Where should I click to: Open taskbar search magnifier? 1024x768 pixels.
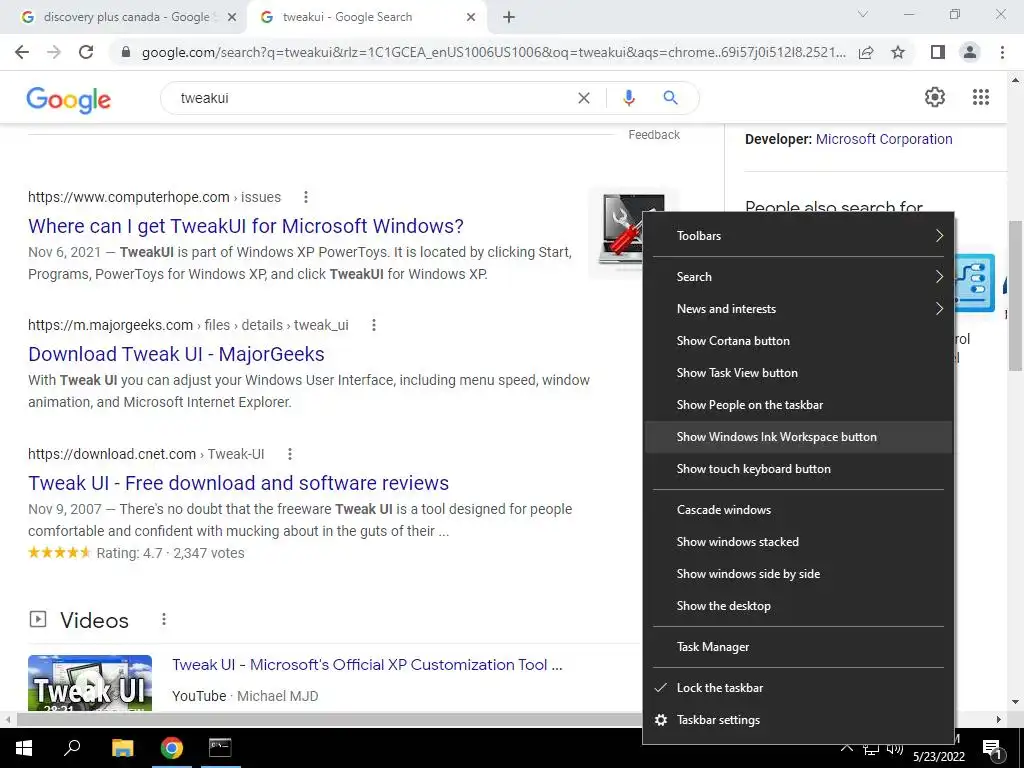(72, 748)
